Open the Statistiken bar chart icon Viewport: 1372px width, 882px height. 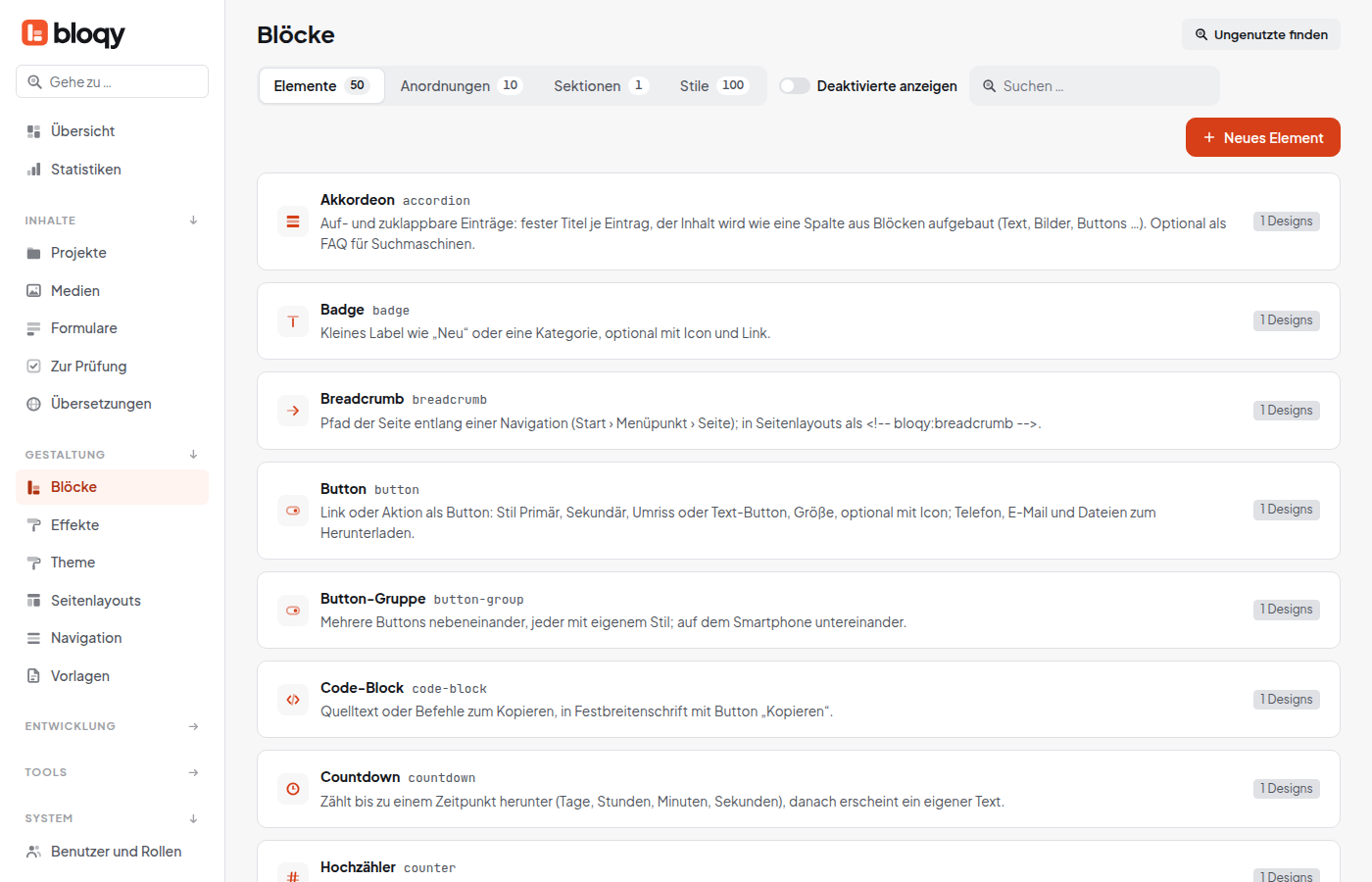coord(33,170)
